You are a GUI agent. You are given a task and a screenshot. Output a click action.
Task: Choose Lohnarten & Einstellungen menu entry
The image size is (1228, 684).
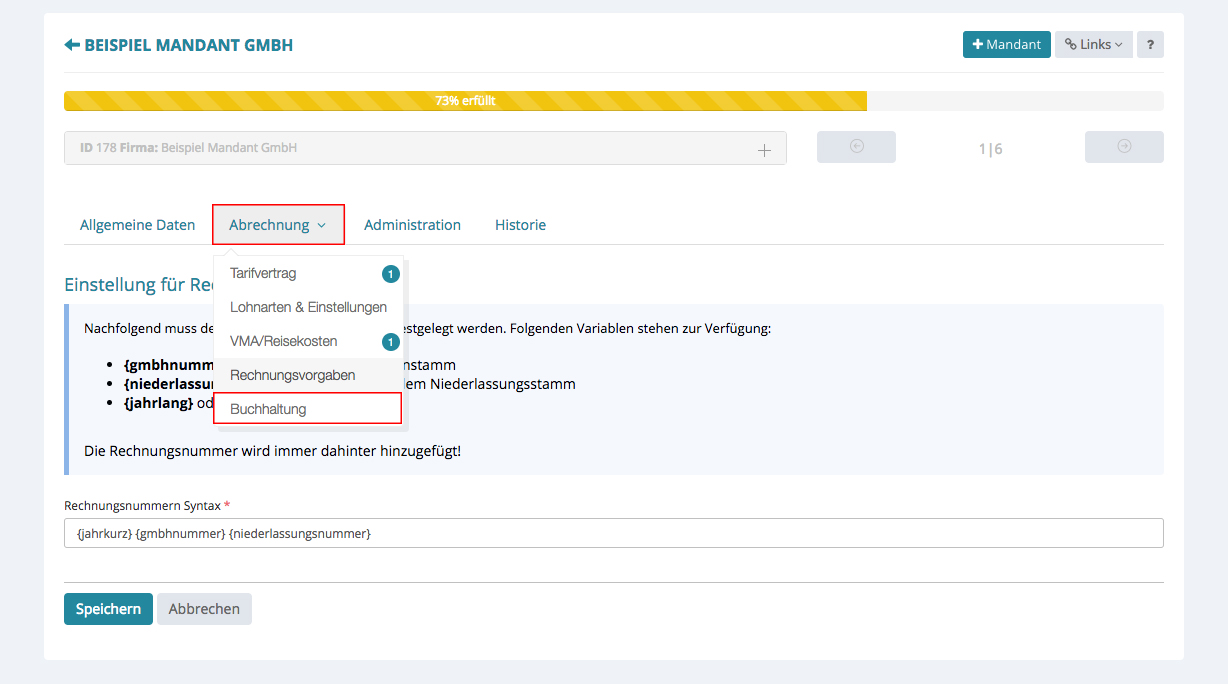pyautogui.click(x=308, y=307)
